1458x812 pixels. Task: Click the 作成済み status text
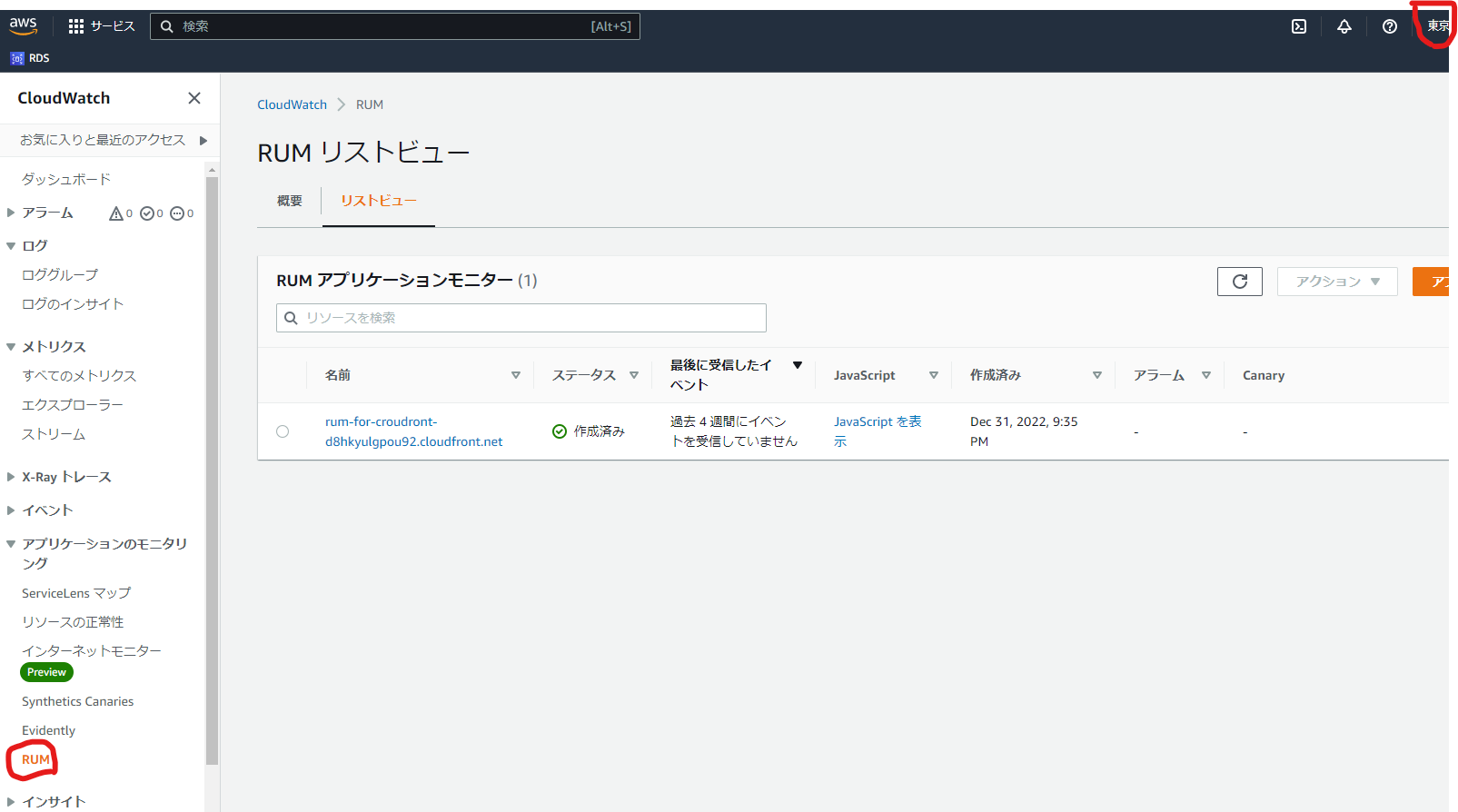click(x=600, y=431)
